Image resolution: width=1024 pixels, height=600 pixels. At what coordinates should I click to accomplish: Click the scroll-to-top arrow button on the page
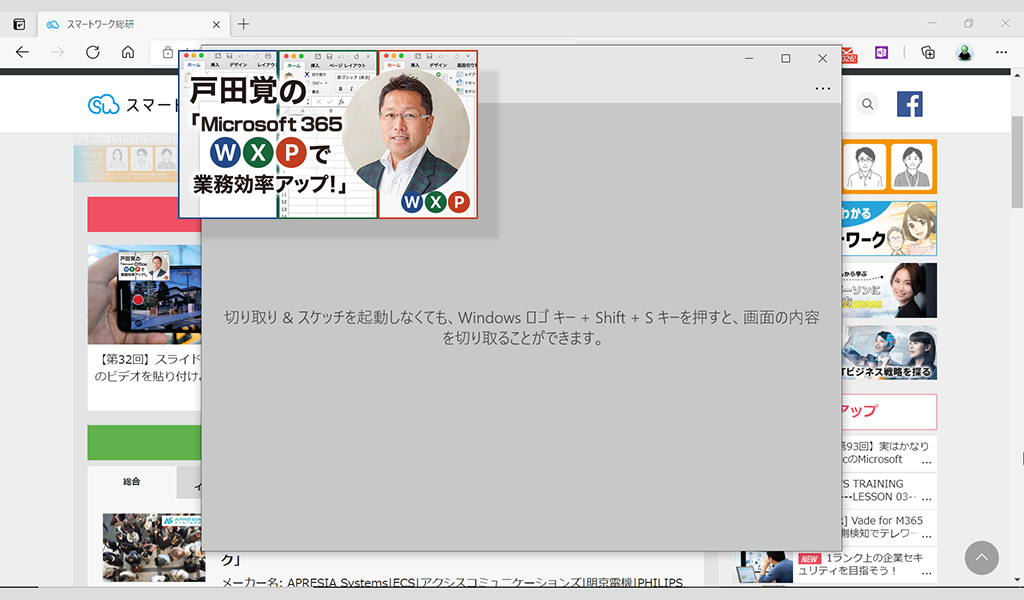click(982, 558)
